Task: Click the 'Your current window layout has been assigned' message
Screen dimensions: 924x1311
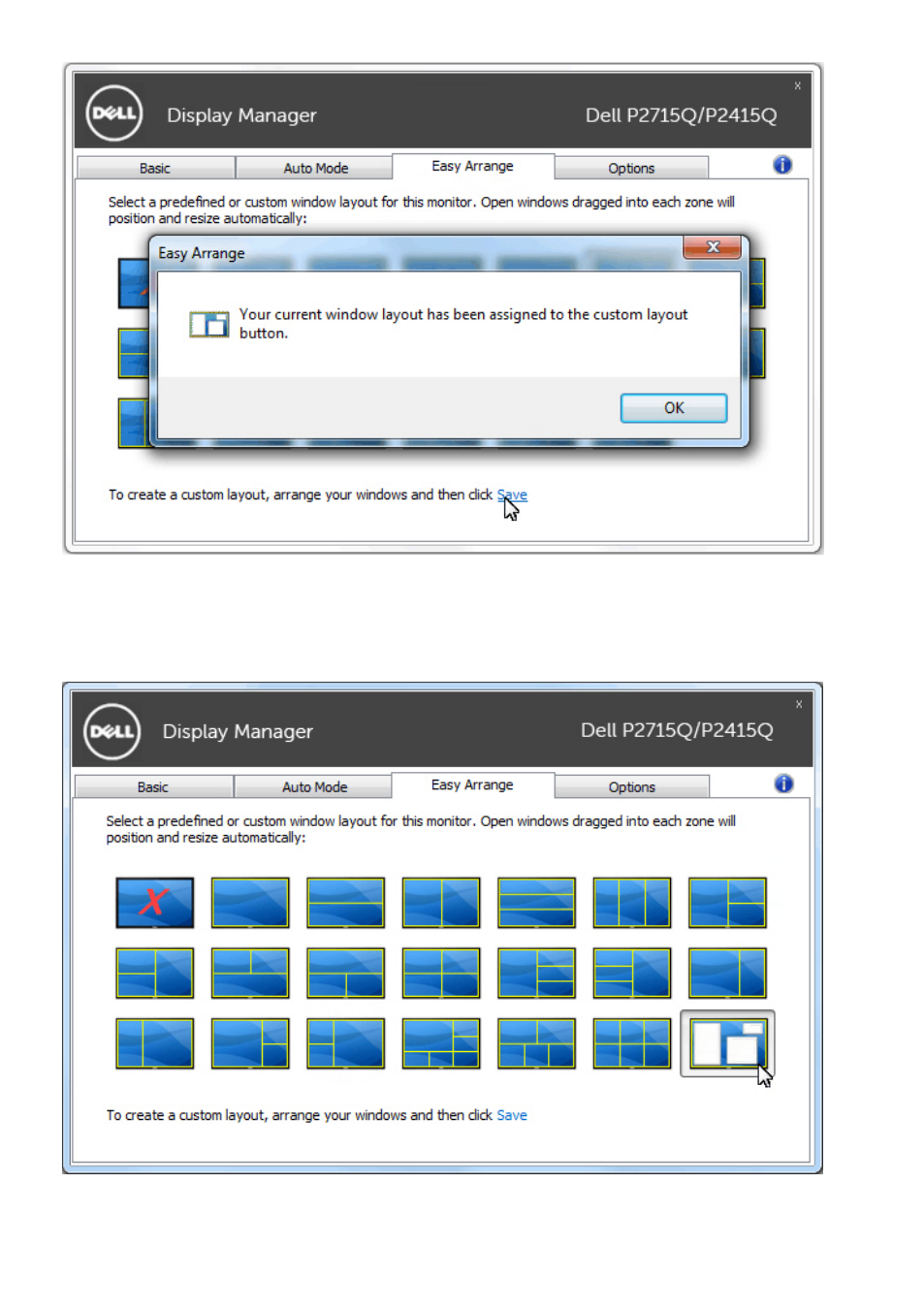Action: click(x=463, y=323)
